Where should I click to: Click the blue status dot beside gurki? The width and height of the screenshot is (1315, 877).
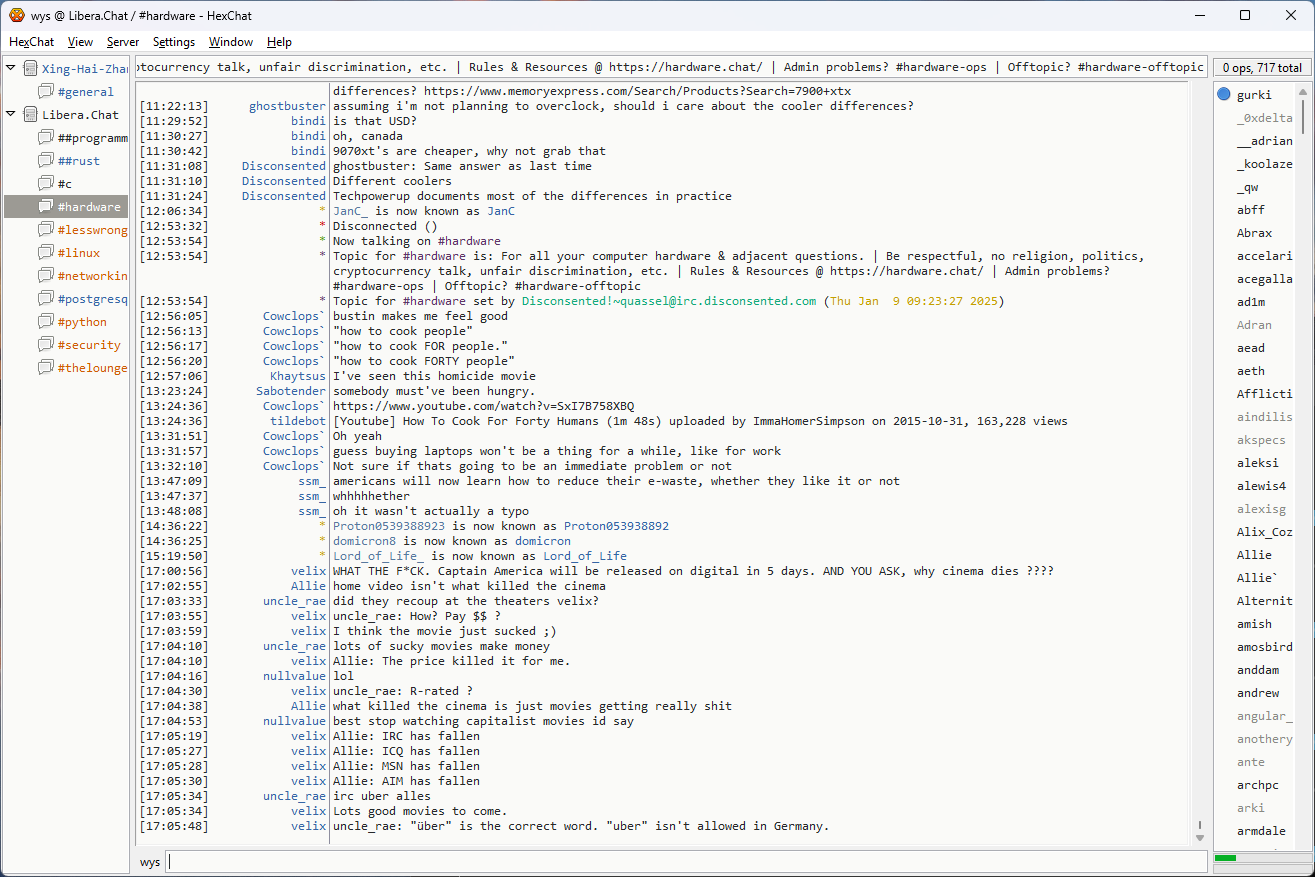click(1224, 95)
